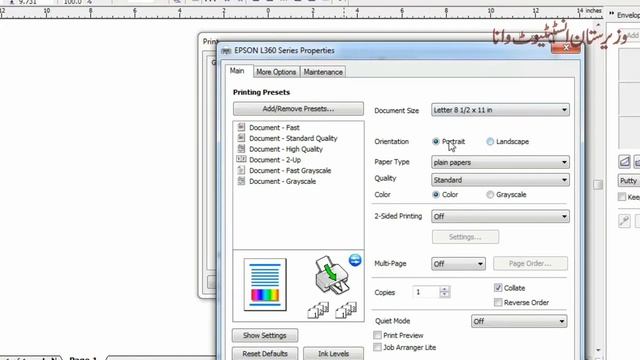The image size is (640, 360).
Task: Select Grayscale printing radio button
Action: (490, 195)
